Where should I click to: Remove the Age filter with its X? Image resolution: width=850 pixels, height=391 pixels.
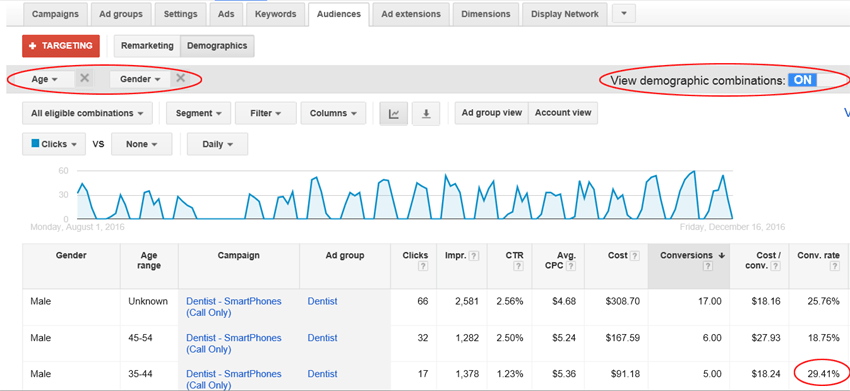click(85, 79)
